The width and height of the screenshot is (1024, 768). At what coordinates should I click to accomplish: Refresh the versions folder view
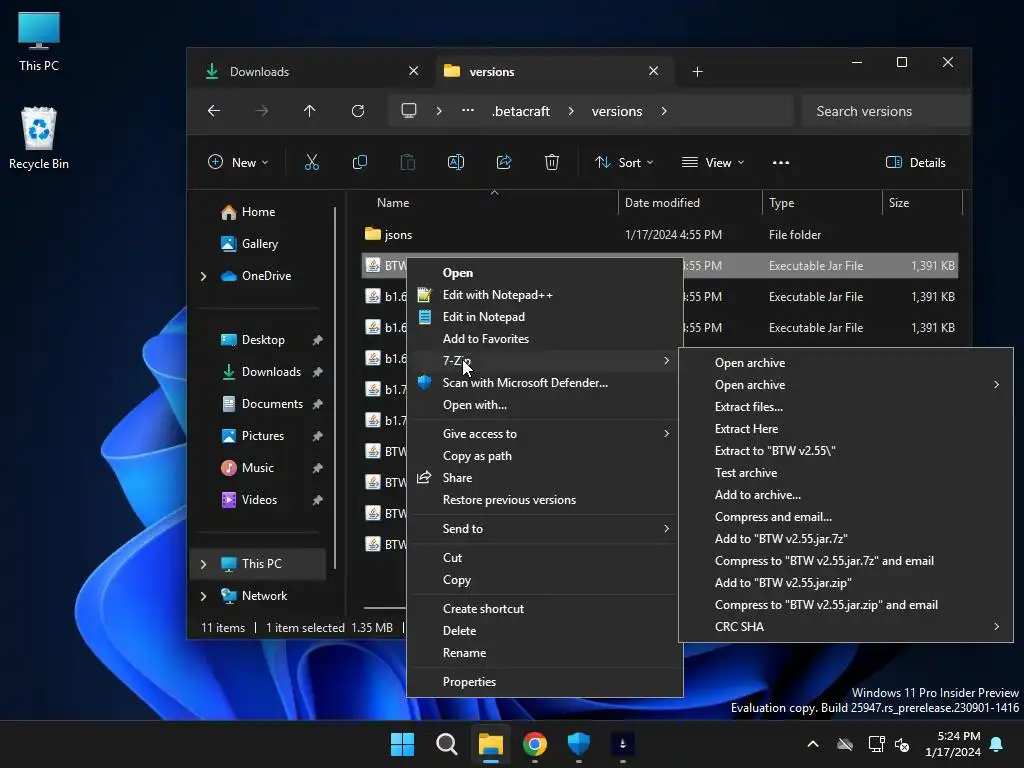point(358,111)
